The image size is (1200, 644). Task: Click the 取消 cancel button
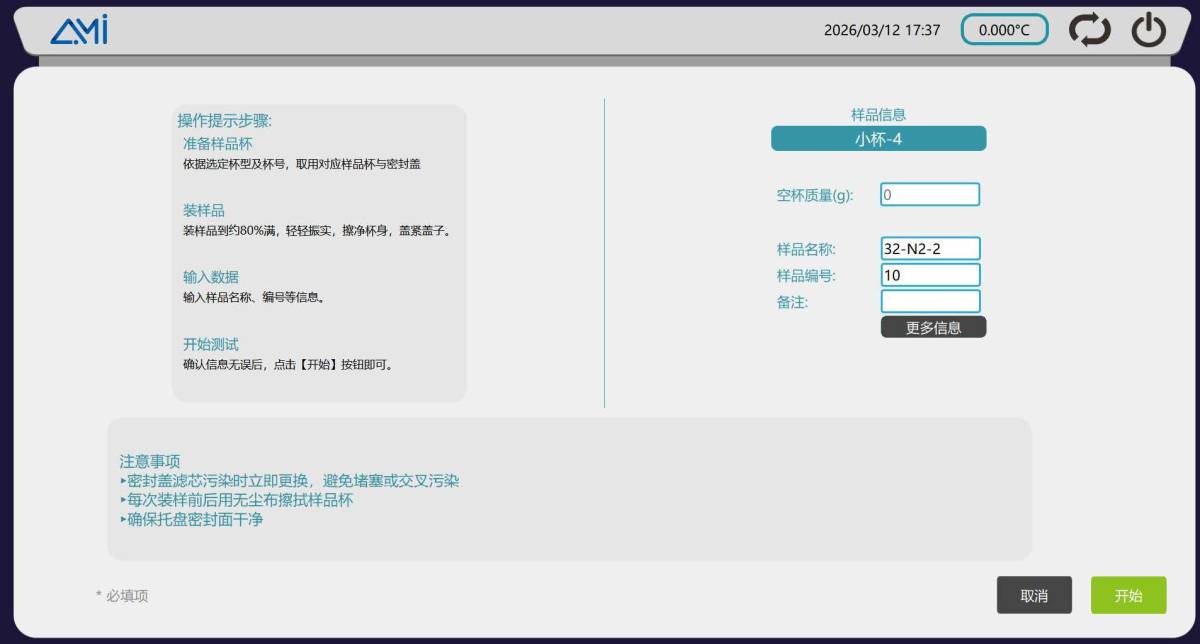1034,595
